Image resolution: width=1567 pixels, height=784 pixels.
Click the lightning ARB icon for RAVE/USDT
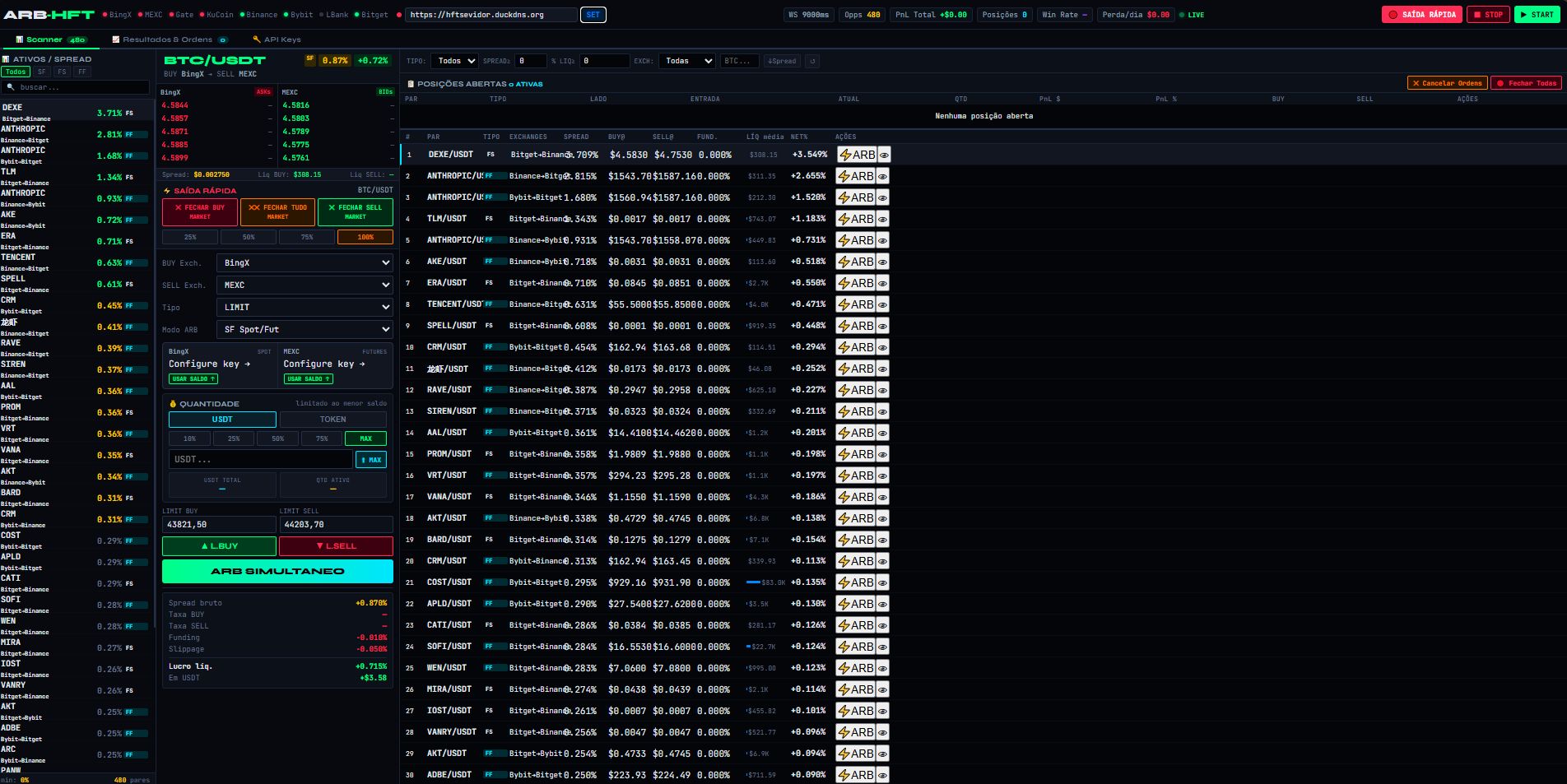(x=855, y=390)
